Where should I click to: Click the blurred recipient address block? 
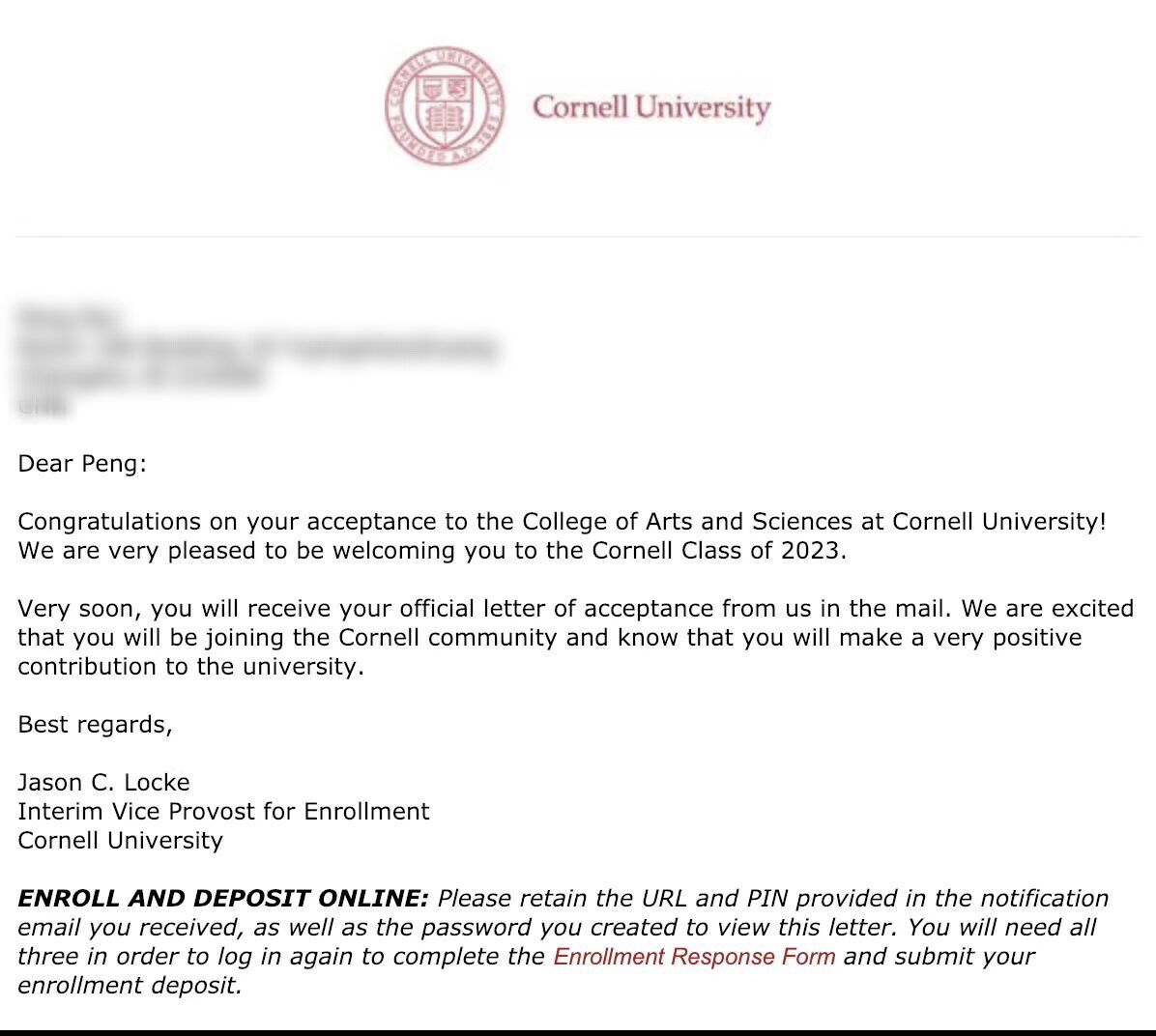(257, 360)
